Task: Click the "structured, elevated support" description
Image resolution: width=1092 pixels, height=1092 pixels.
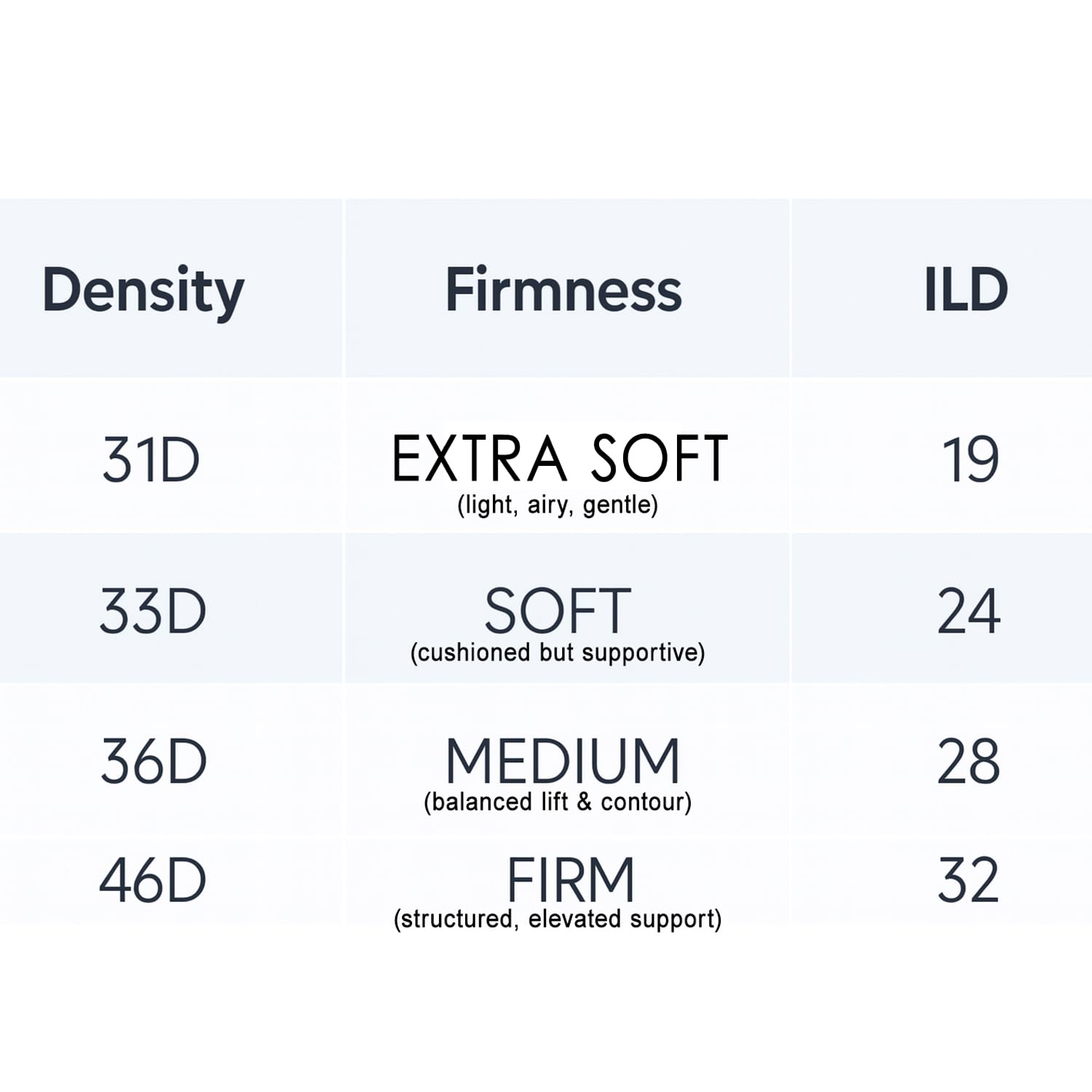Action: pyautogui.click(x=558, y=919)
